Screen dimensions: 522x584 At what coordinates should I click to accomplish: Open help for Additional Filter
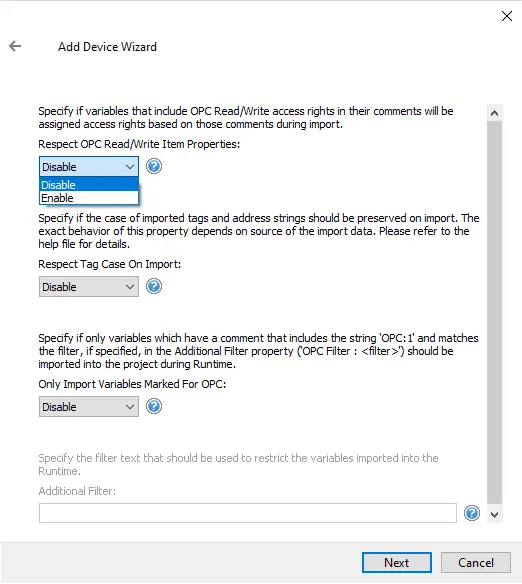pyautogui.click(x=472, y=513)
